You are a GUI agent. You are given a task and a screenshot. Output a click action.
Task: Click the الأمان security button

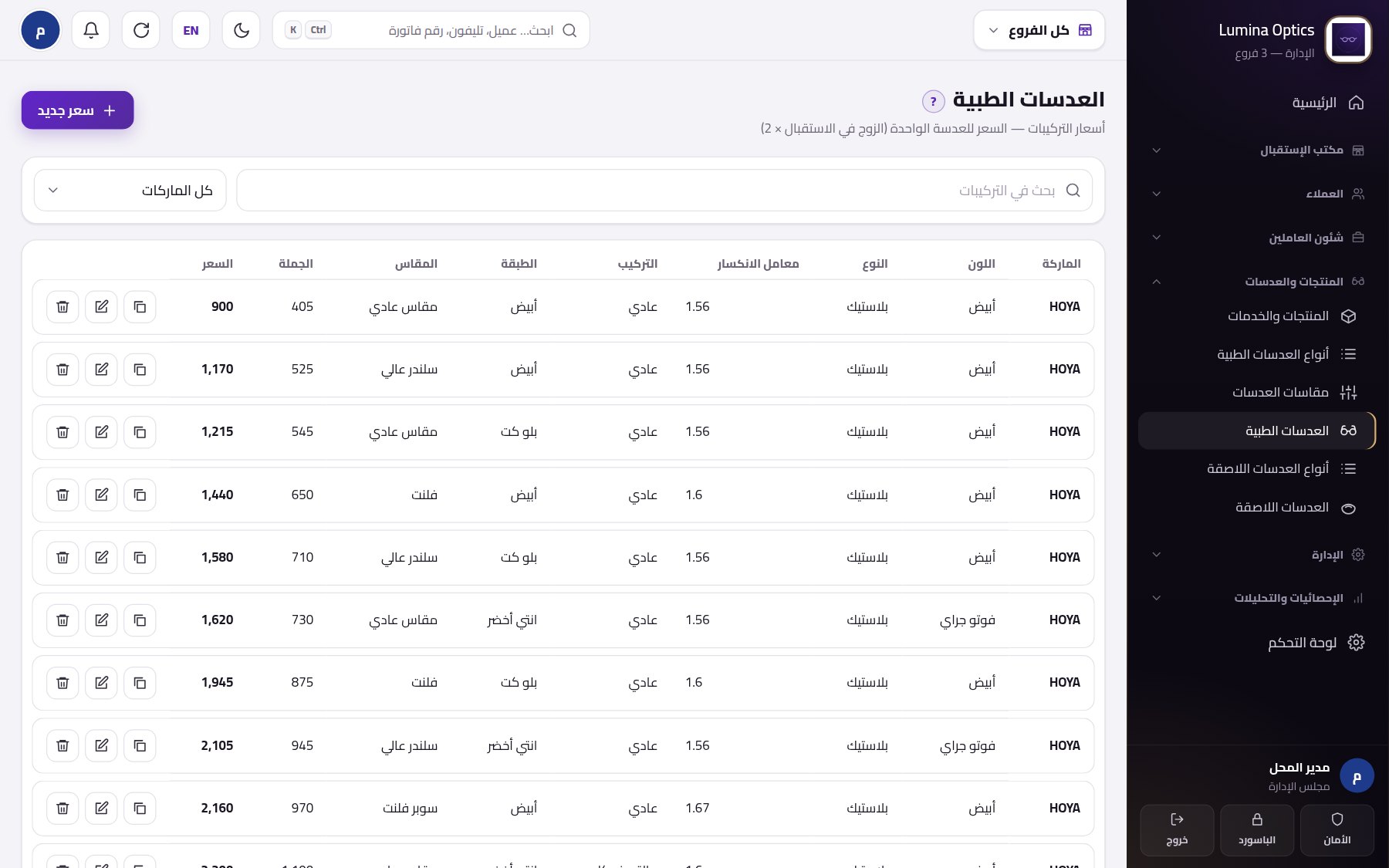pos(1337,830)
